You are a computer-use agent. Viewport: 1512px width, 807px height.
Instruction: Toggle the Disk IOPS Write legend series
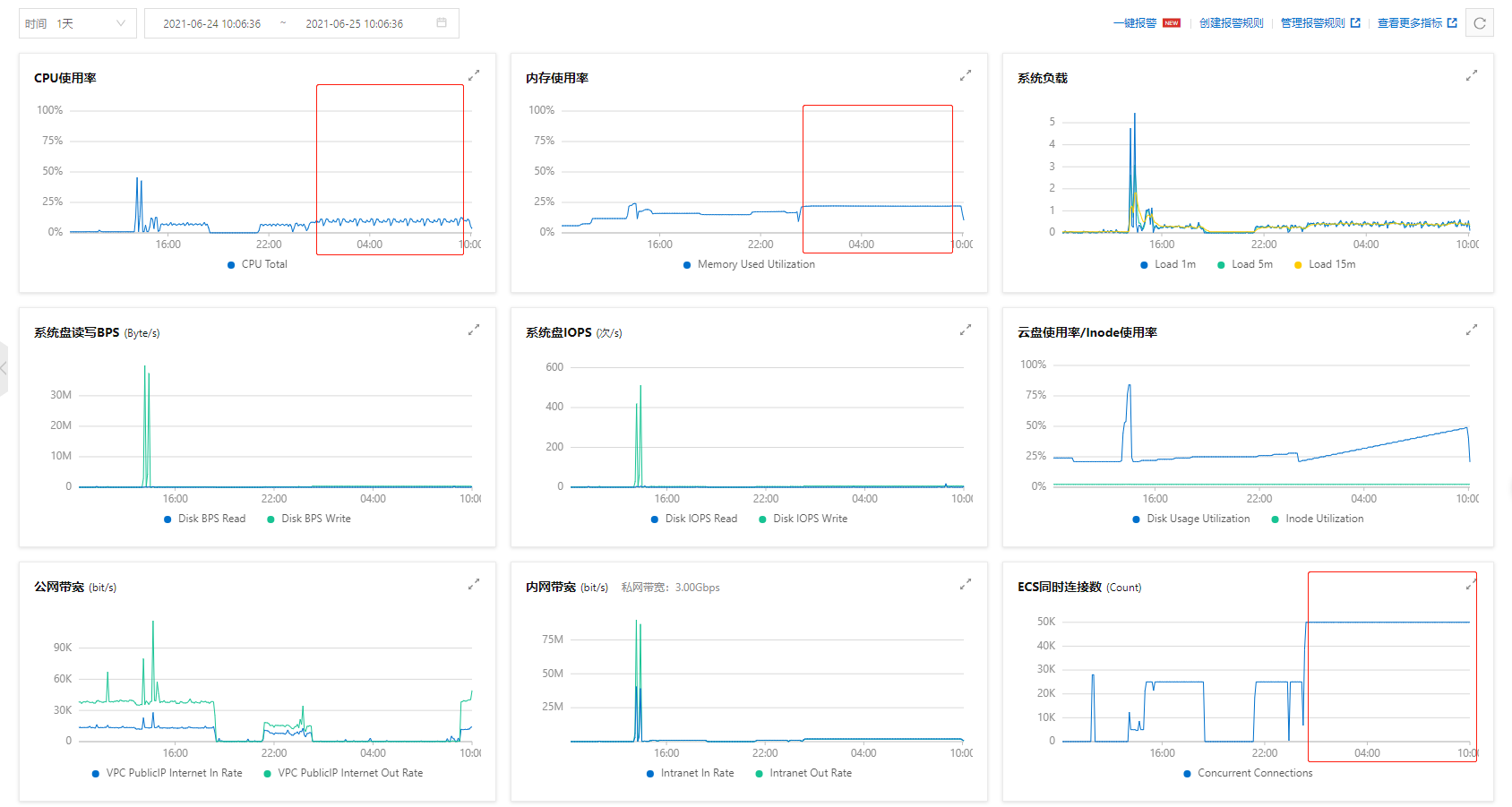coord(803,519)
